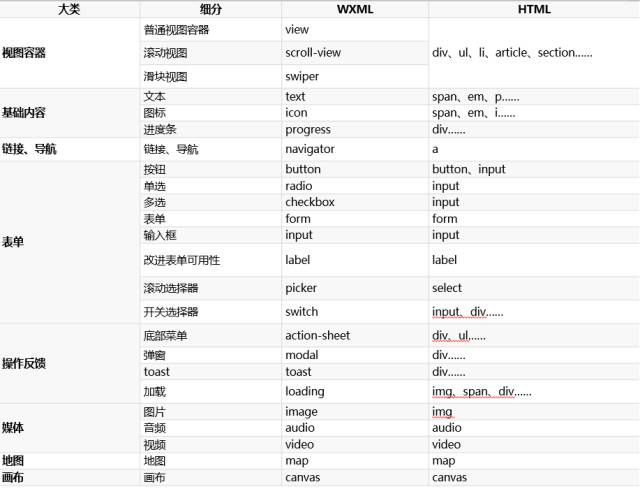
Task: Select the 地图 bold category cell
Action: [x=70, y=461]
